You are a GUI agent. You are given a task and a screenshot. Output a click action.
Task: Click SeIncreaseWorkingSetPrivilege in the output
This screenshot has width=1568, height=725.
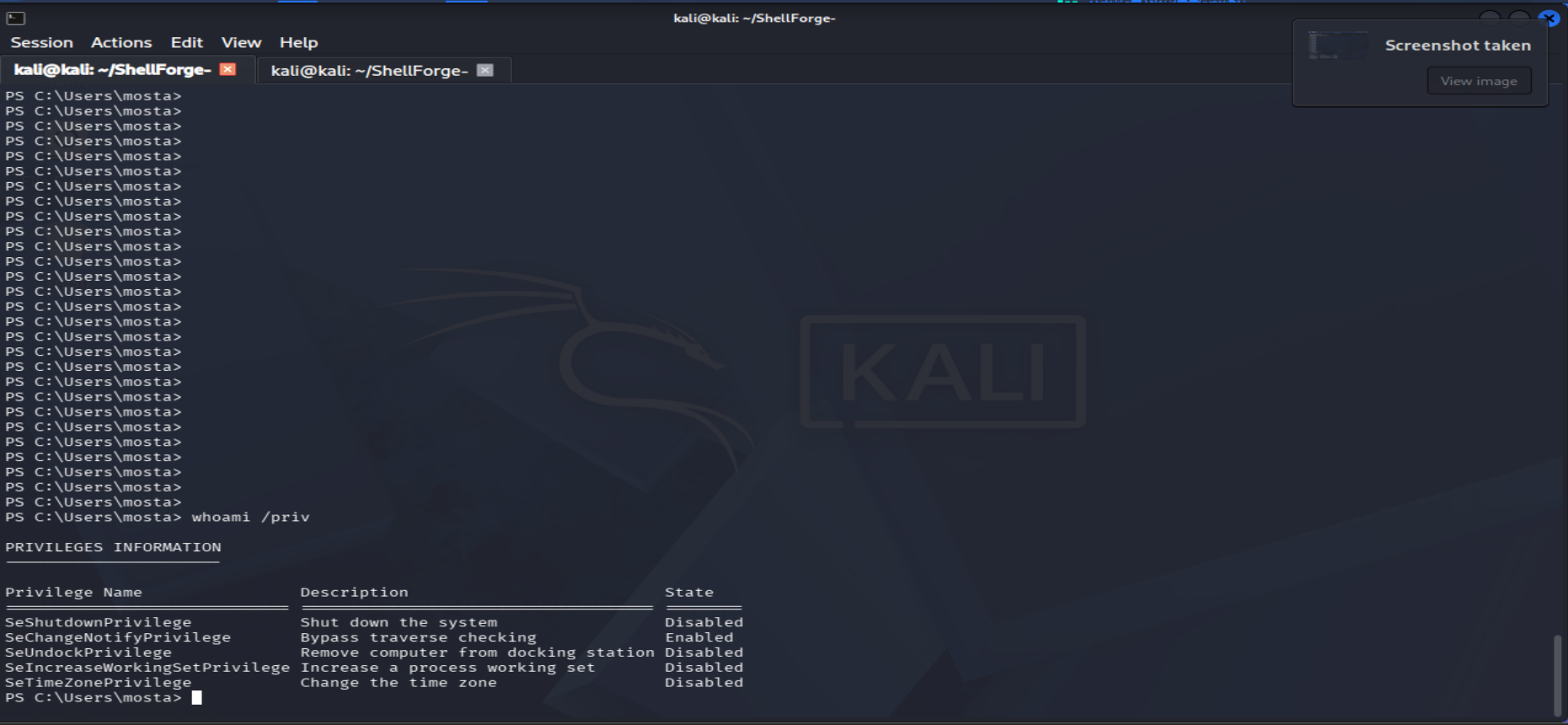point(147,668)
